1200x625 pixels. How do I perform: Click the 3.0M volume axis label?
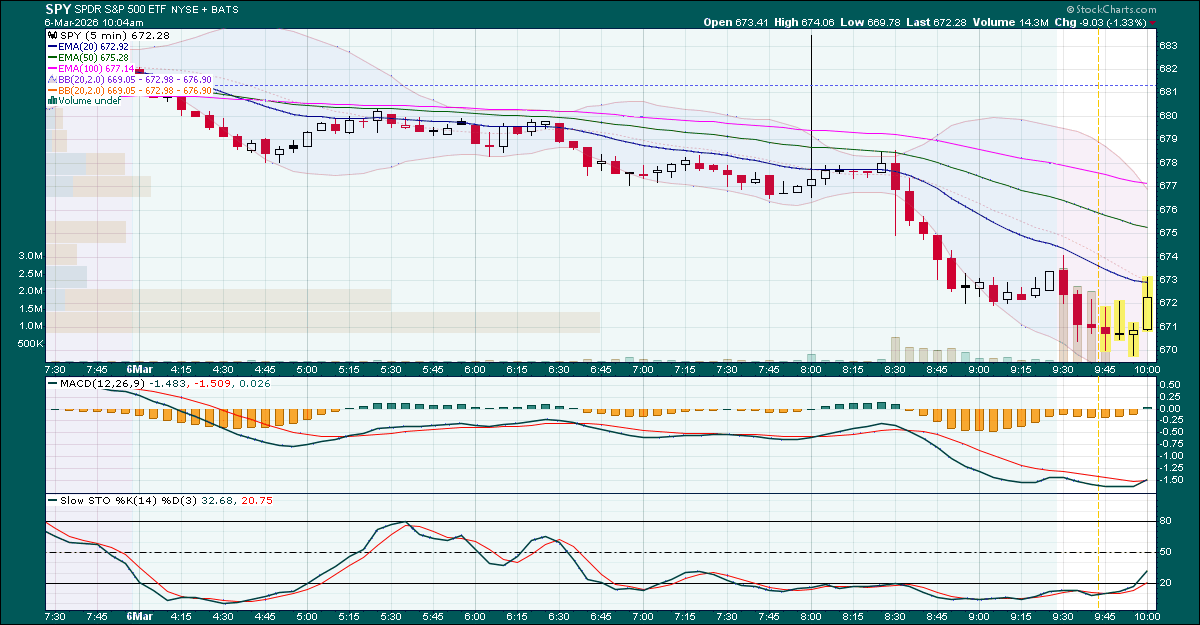point(29,256)
